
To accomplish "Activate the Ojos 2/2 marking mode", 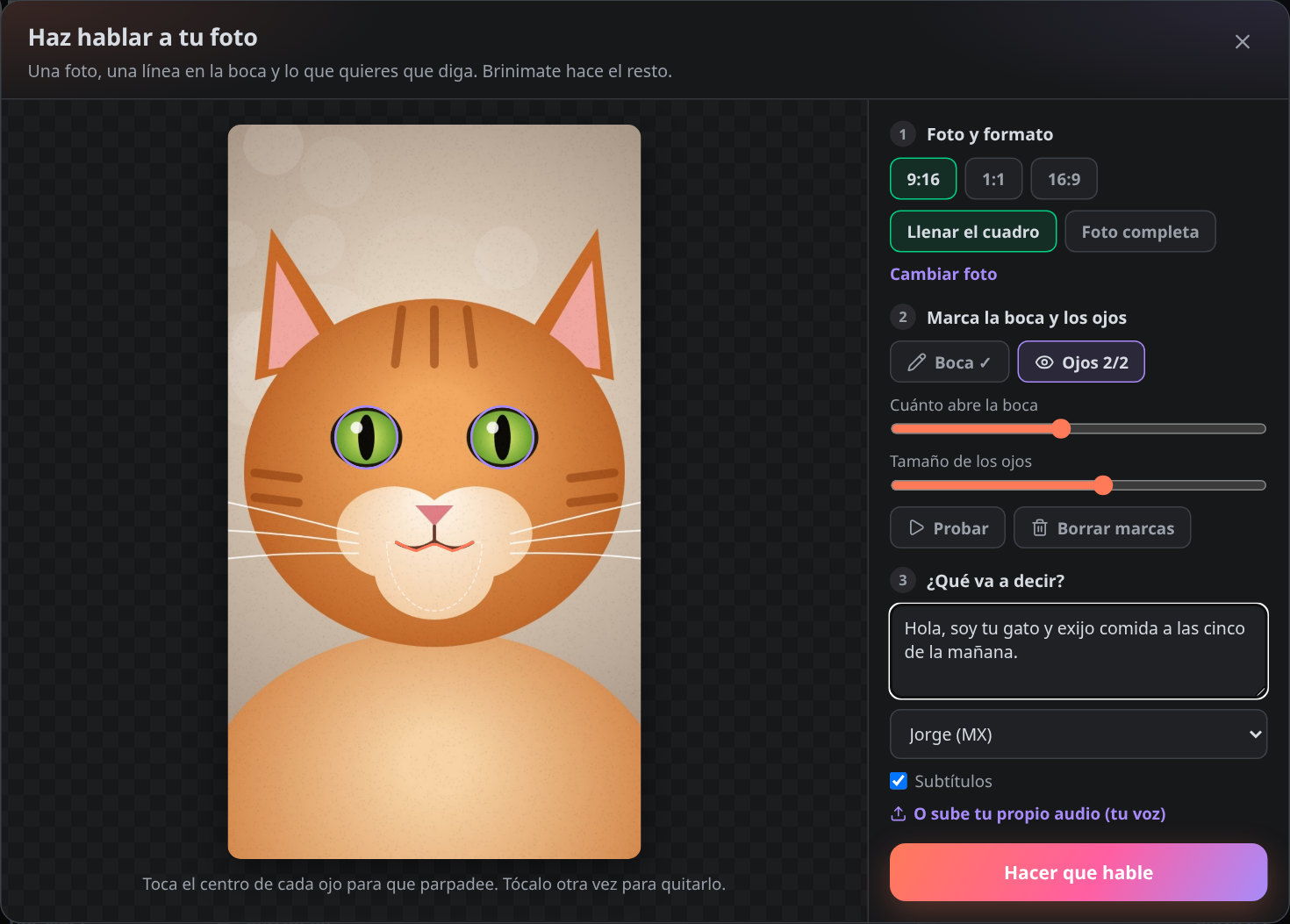I will 1081,362.
